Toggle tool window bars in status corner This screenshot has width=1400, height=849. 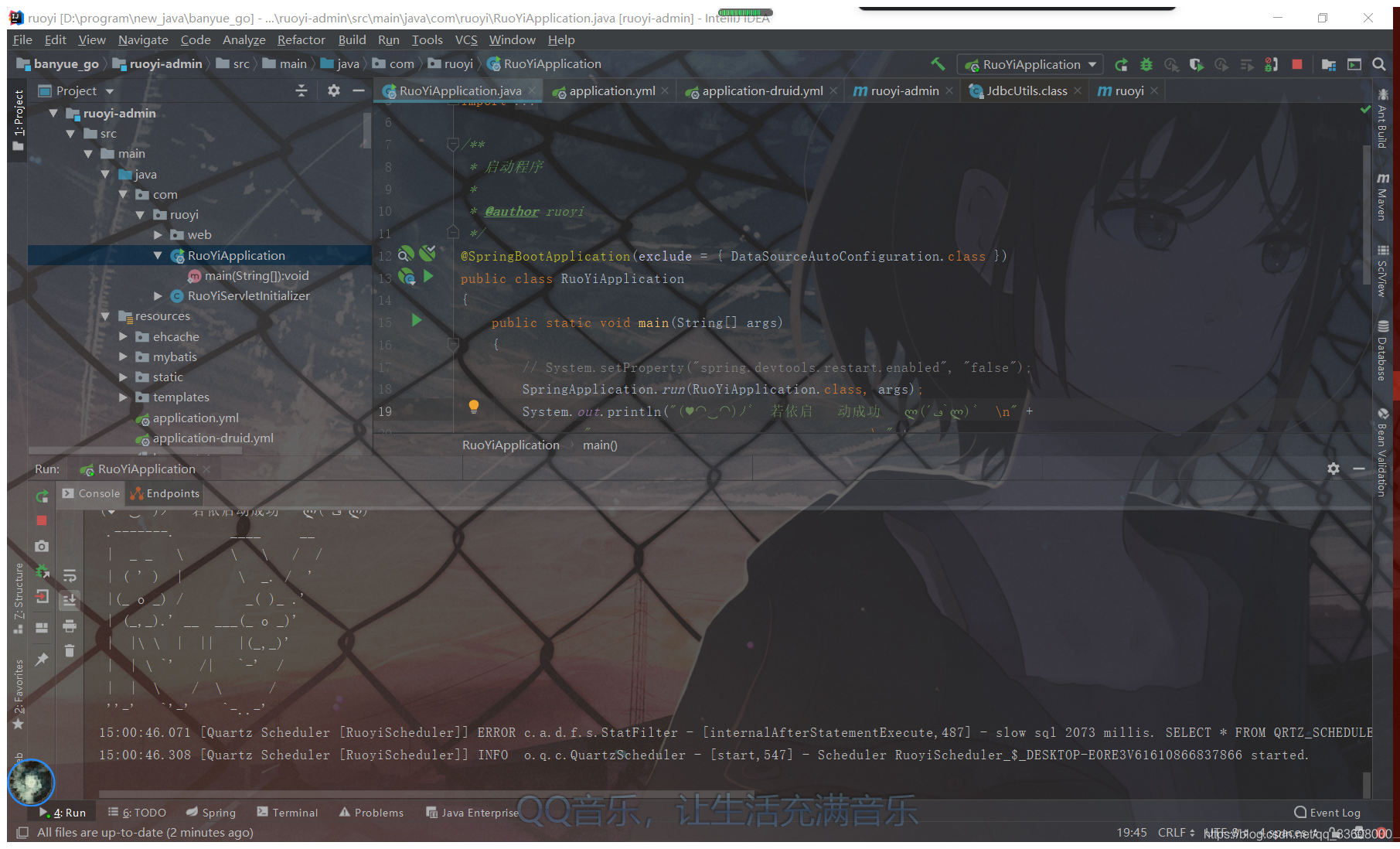[22, 833]
